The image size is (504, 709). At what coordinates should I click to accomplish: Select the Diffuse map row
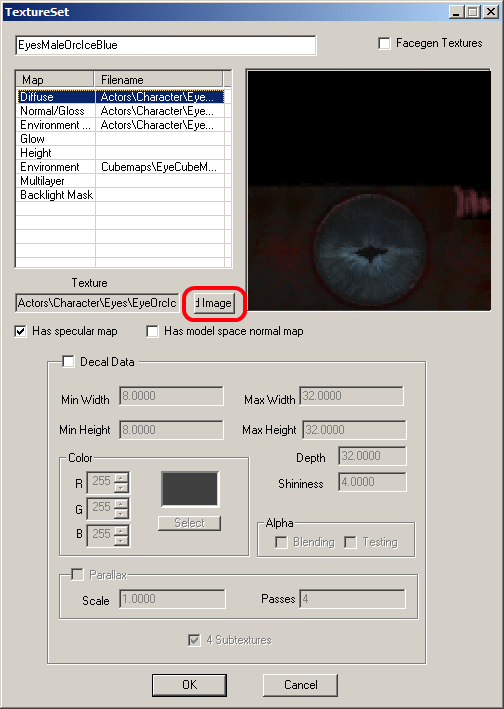coord(121,97)
